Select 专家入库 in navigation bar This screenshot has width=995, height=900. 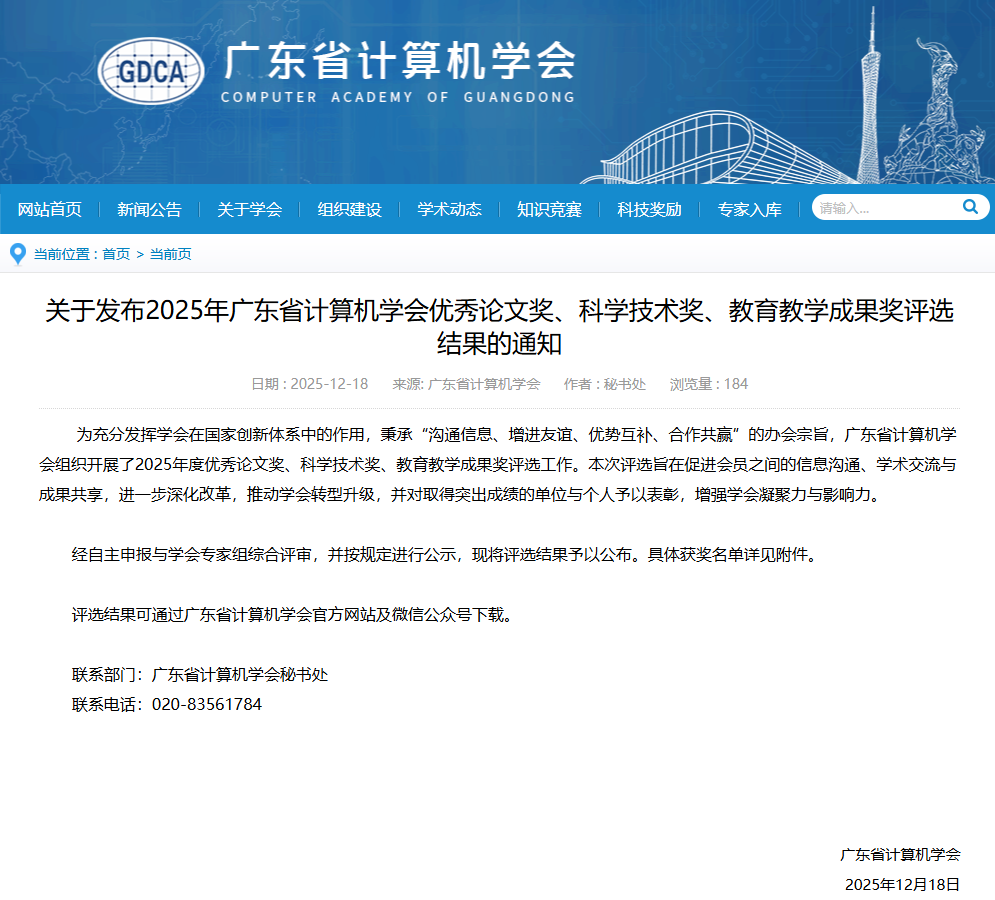click(749, 209)
